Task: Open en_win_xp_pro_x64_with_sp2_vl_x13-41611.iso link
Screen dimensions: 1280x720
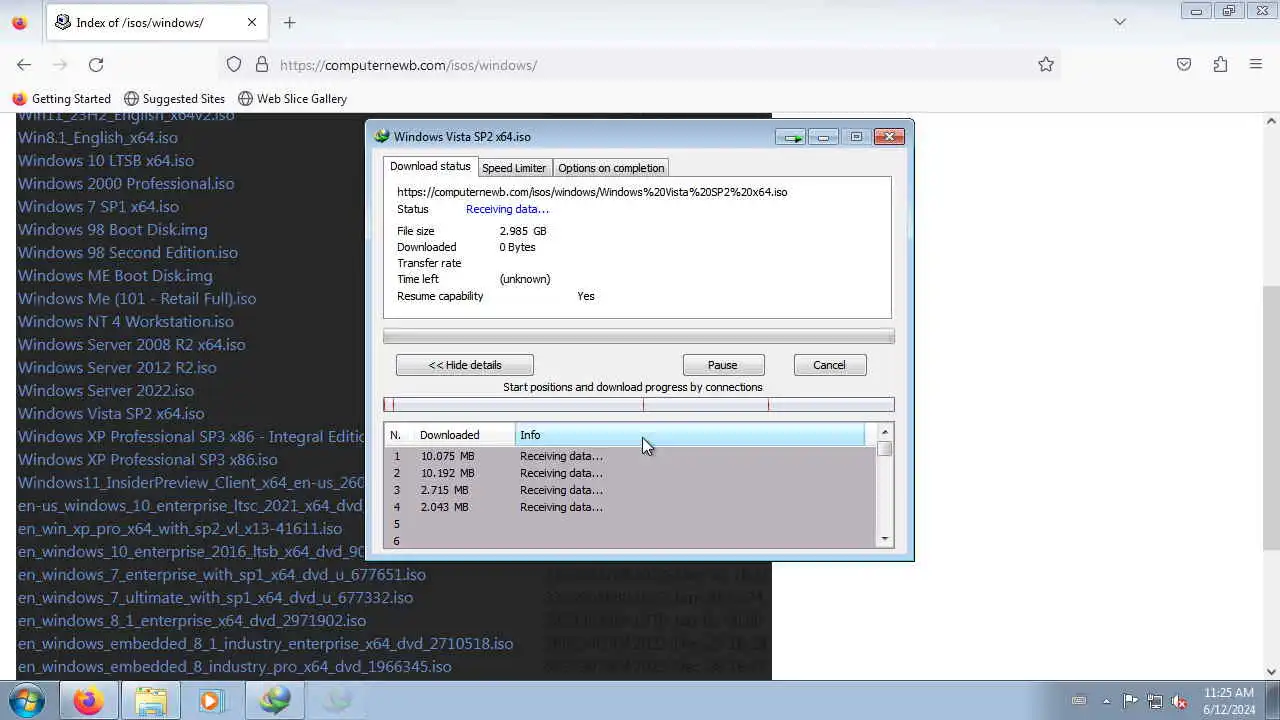Action: point(180,529)
